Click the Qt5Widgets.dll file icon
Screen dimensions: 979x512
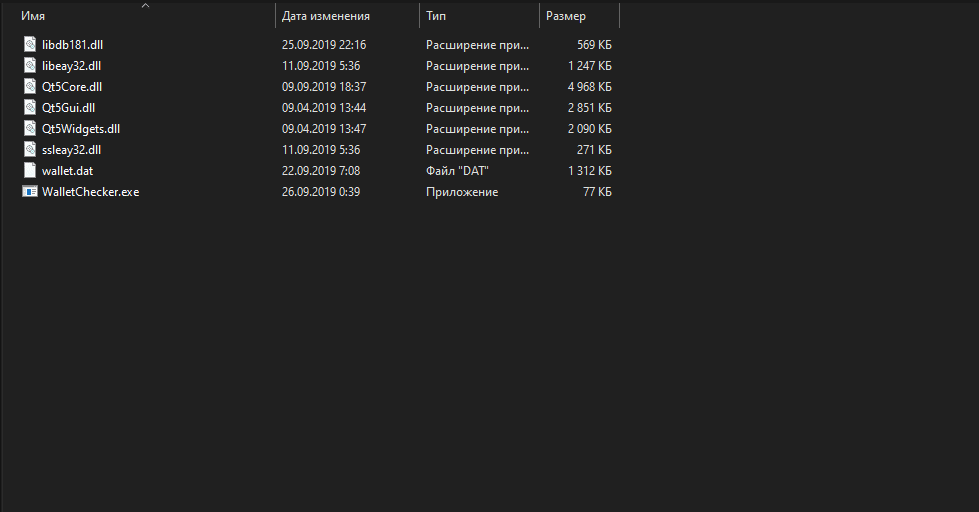[29, 128]
